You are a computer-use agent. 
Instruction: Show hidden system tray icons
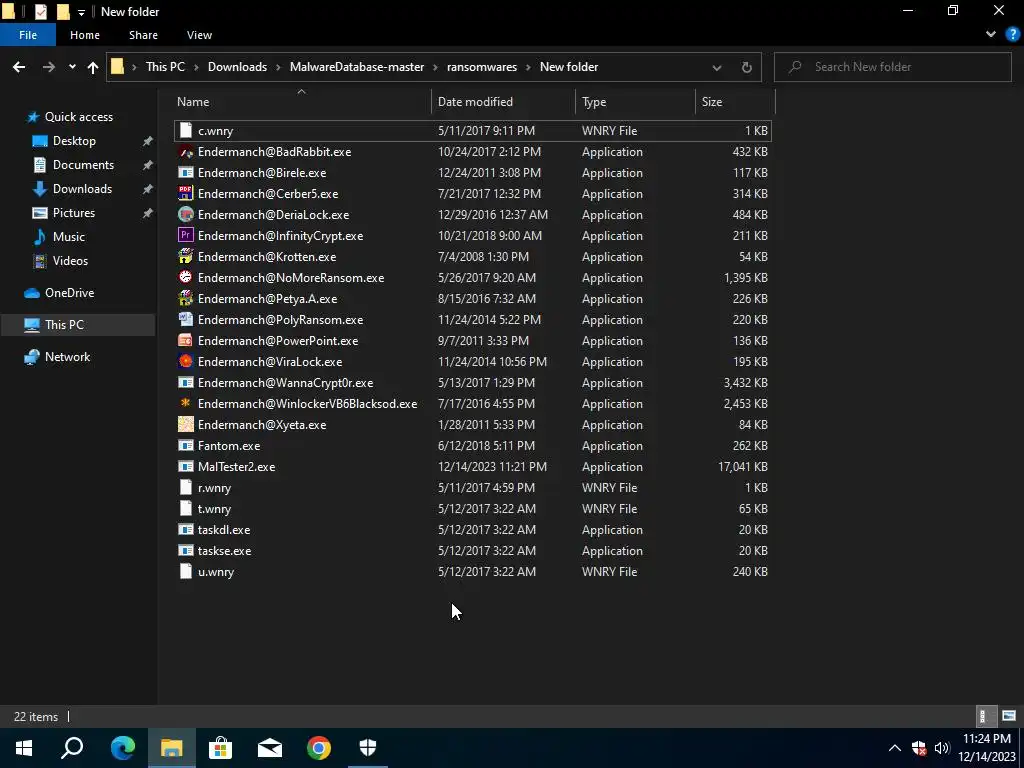point(895,748)
